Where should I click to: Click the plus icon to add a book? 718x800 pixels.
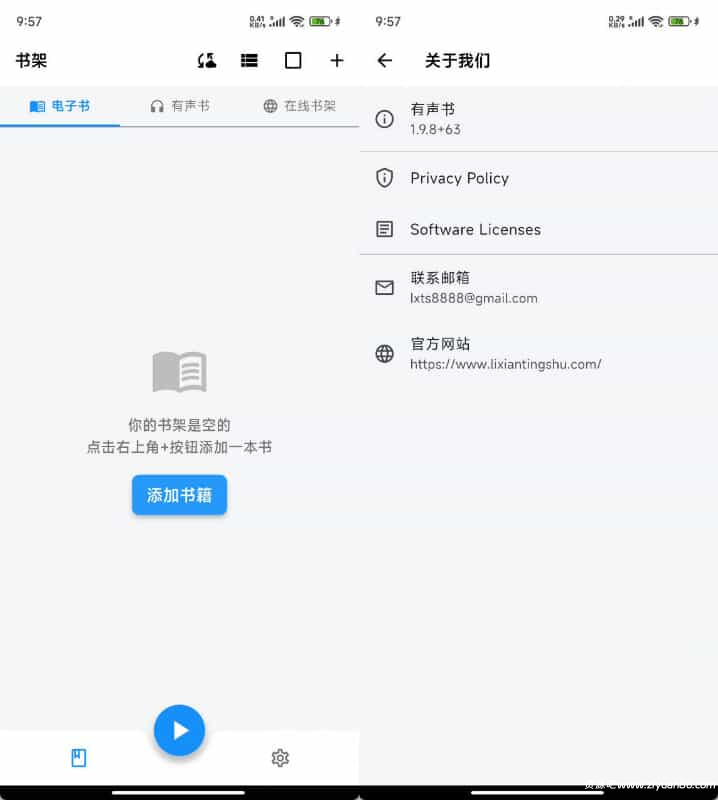337,61
